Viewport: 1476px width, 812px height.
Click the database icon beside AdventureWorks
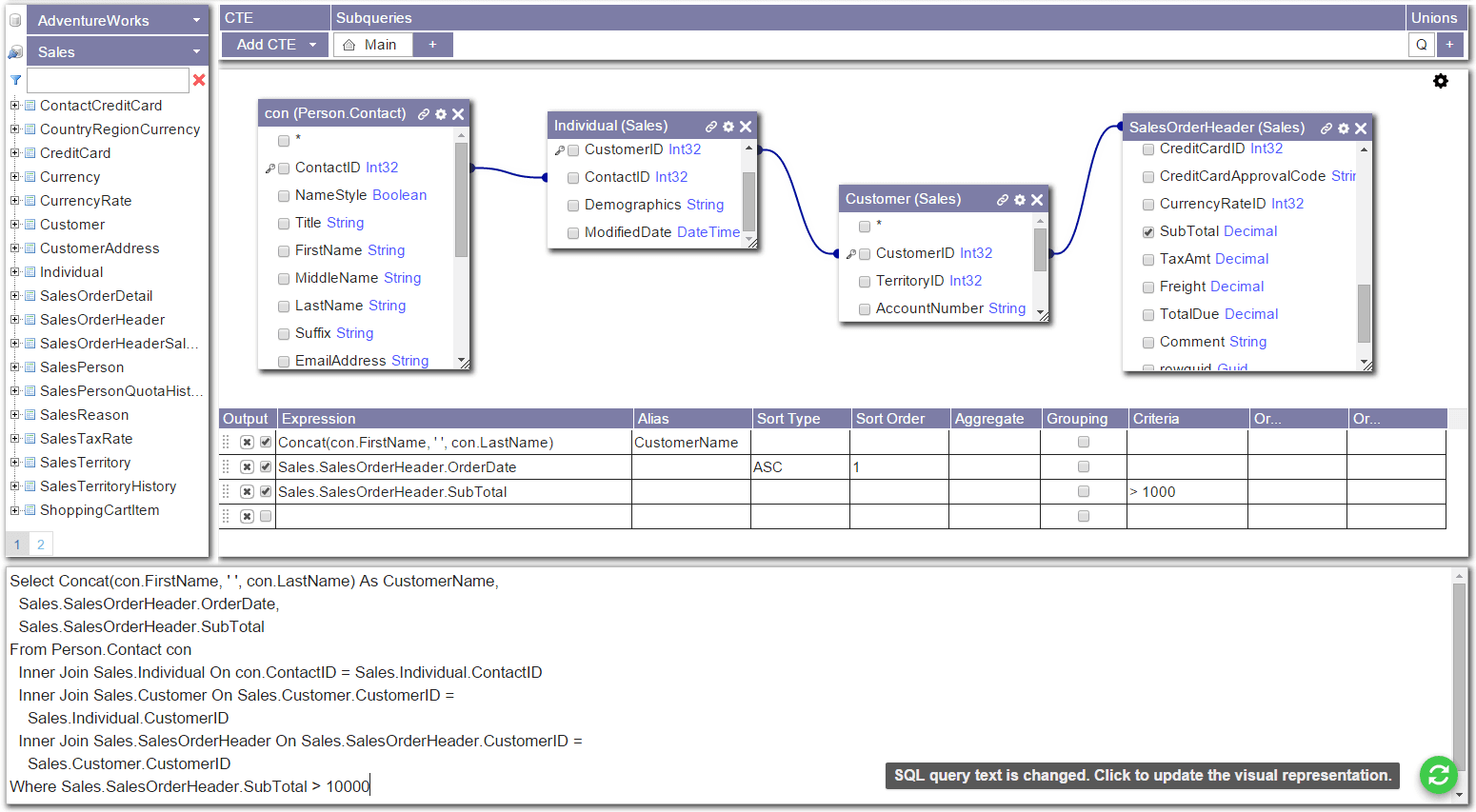point(15,20)
